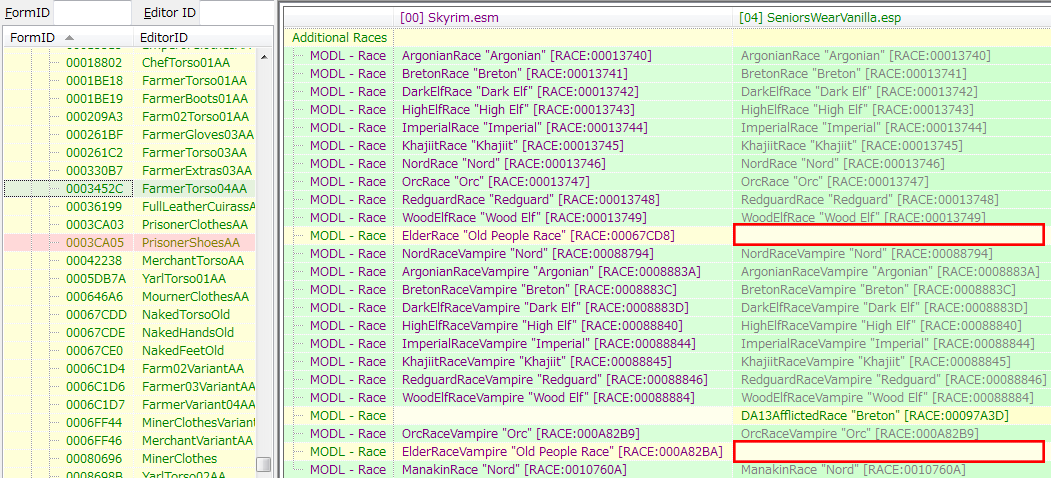Click Skyrim.esm ImperialRace "Imperial" cell
Screen dimensions: 1051x478
[527, 128]
